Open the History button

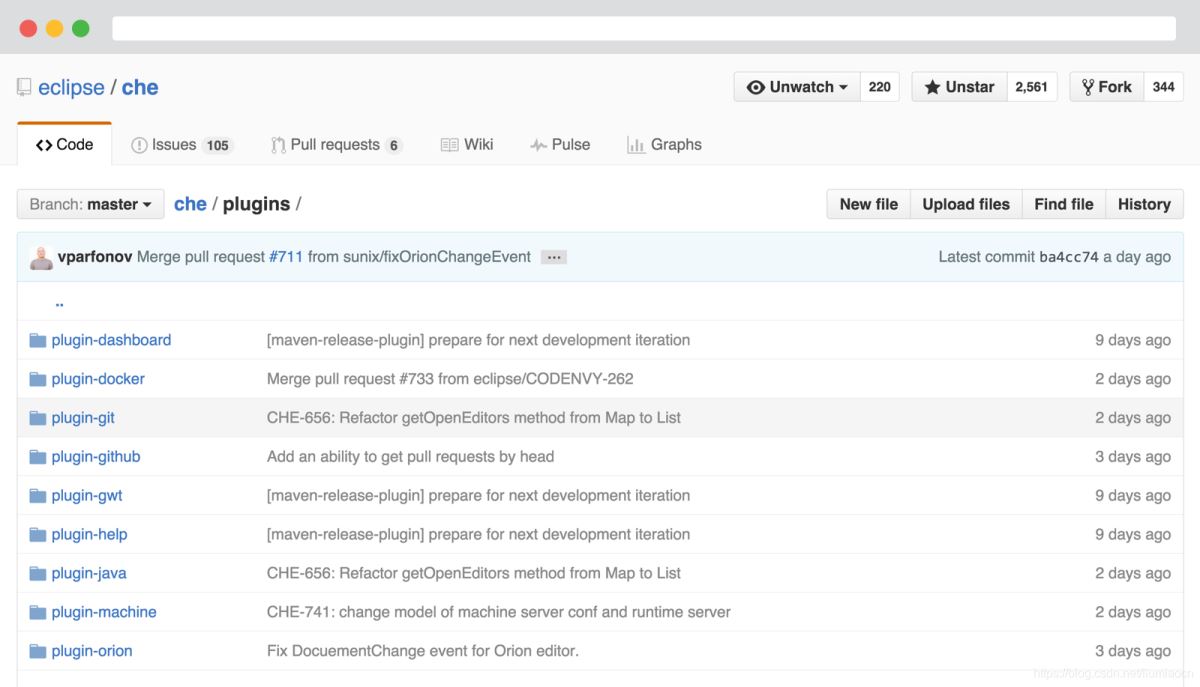[1143, 204]
